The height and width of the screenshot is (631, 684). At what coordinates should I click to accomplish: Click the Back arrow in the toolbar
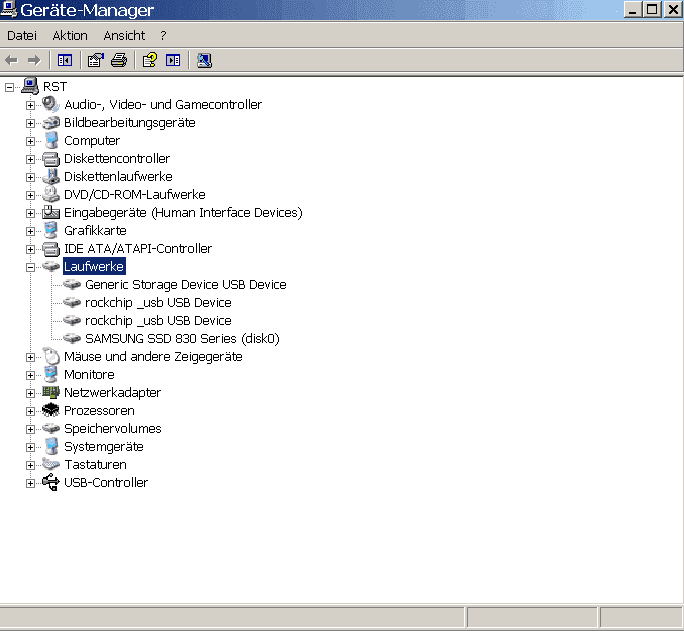pyautogui.click(x=11, y=60)
